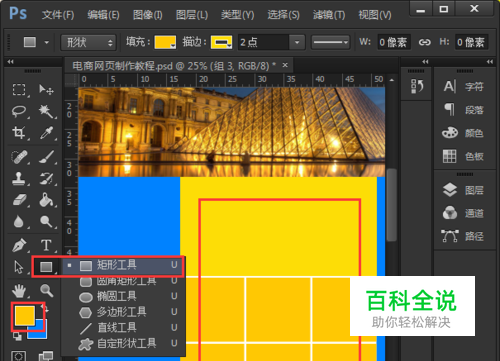500x361 pixels.
Task: Select the Clone Stamp tool
Action: 19,179
